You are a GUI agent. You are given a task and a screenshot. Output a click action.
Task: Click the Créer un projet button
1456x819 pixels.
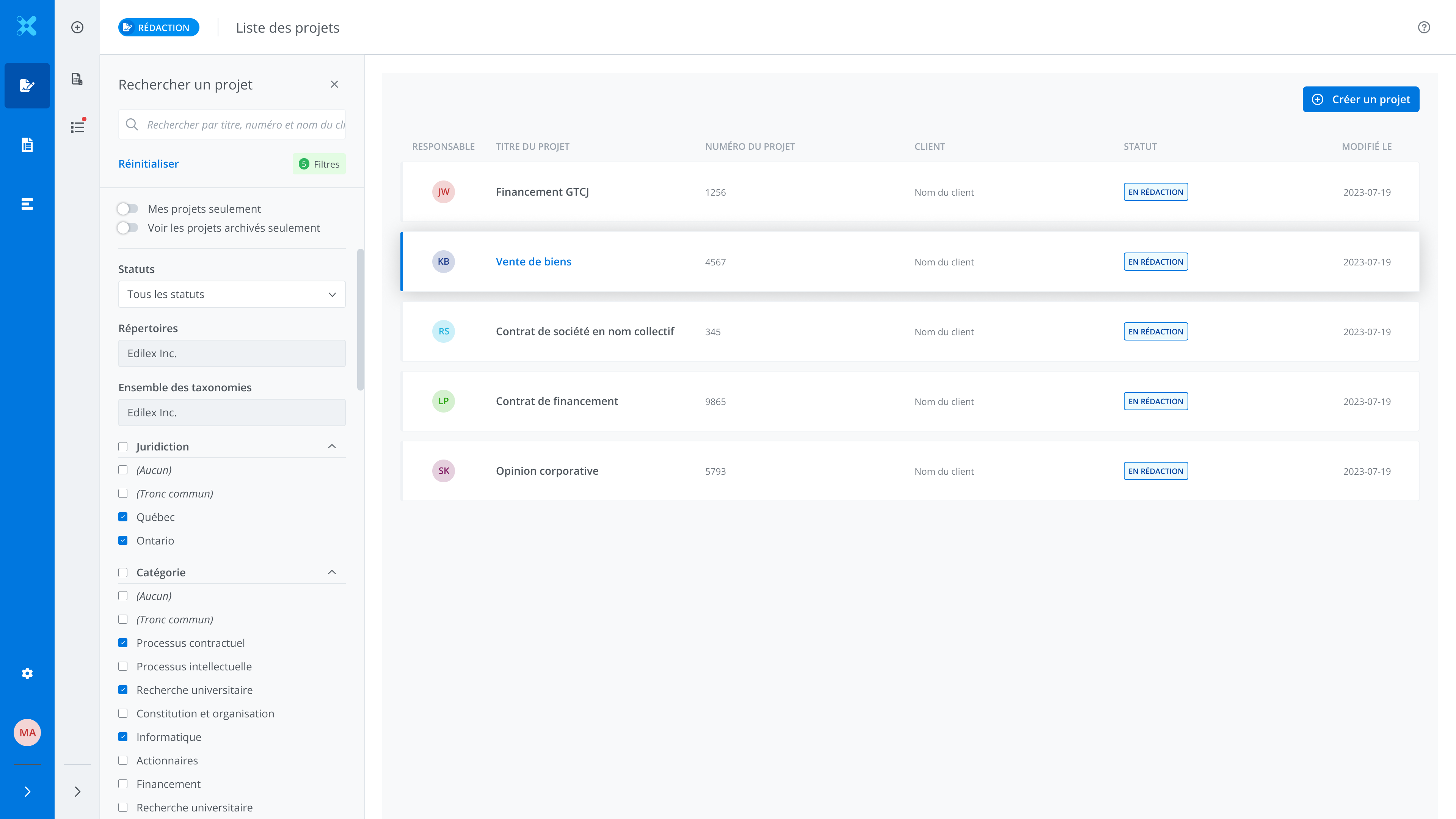pyautogui.click(x=1360, y=99)
